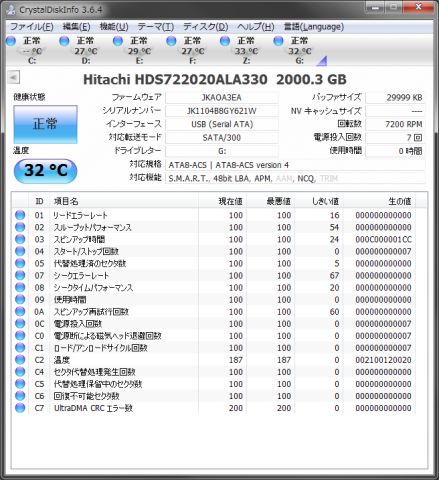Click the interface field USB (Serial ATA)
This screenshot has height=480, width=439.
[222, 124]
